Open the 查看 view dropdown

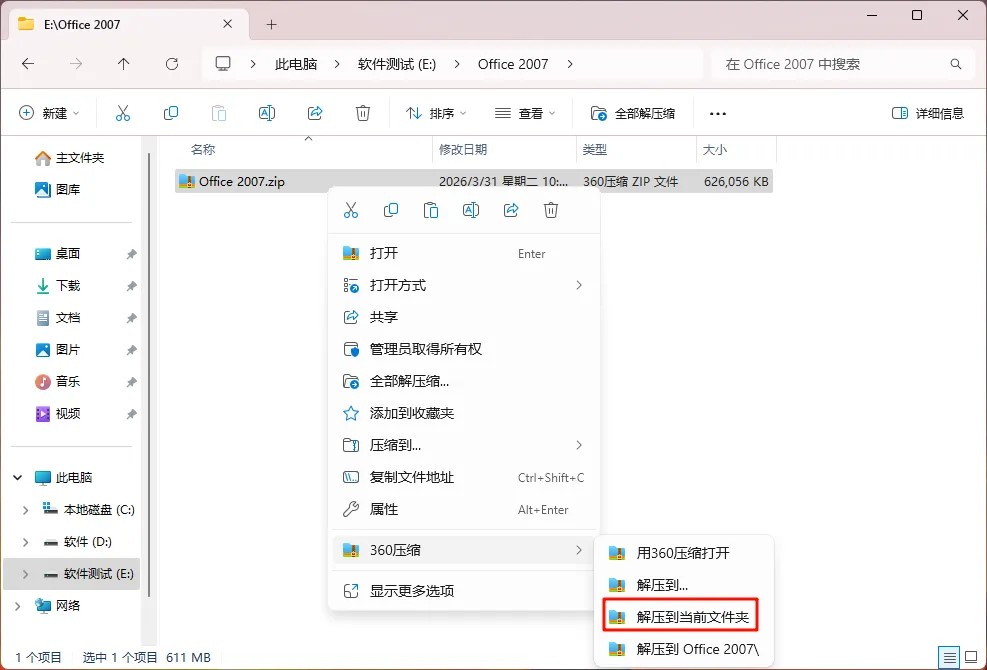(x=525, y=113)
